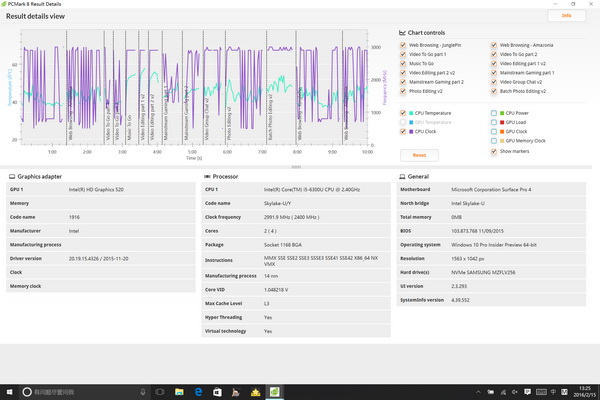
Task: Click the Info button
Action: (567, 16)
